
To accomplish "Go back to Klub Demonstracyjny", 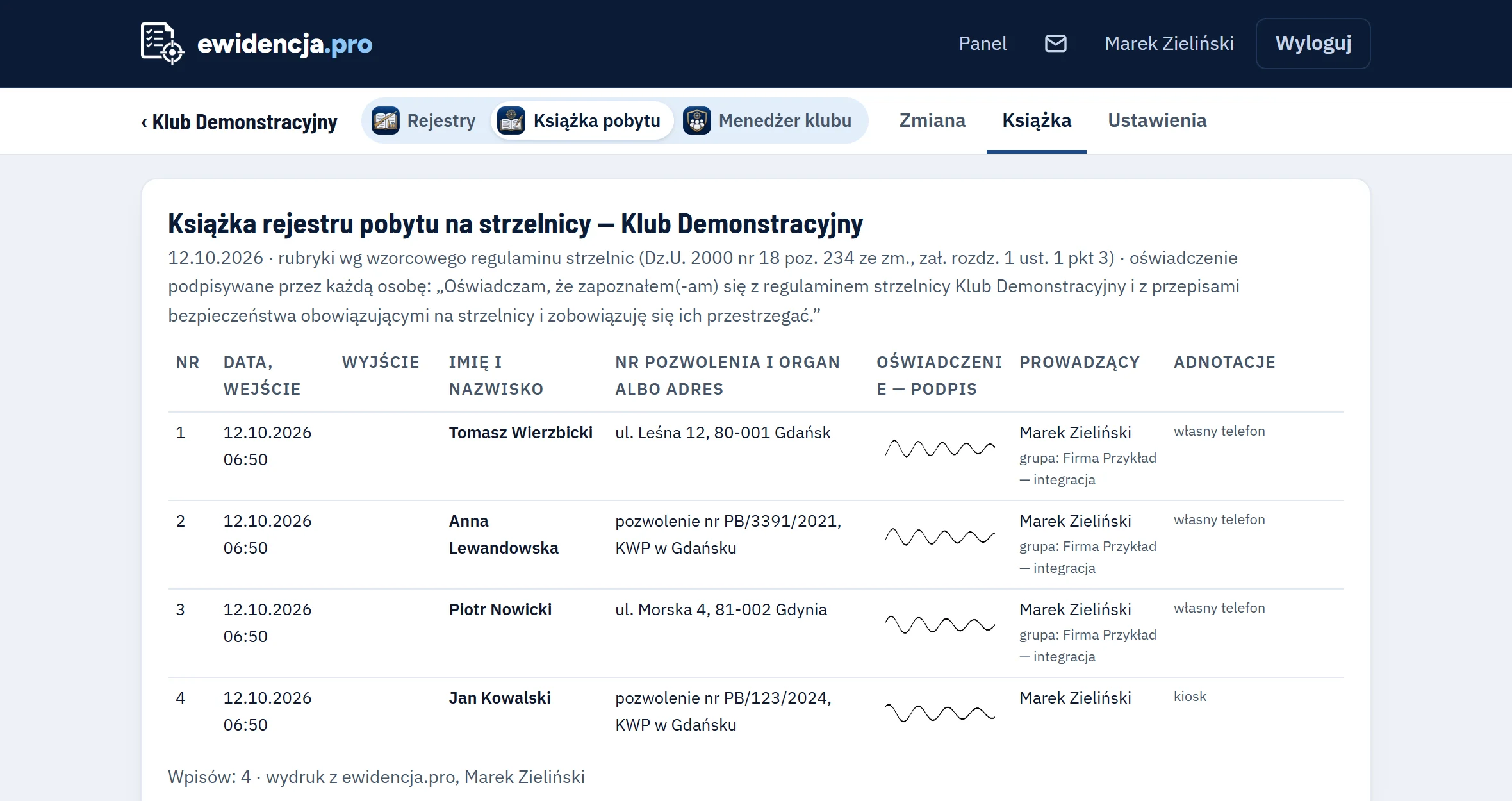I will point(240,122).
